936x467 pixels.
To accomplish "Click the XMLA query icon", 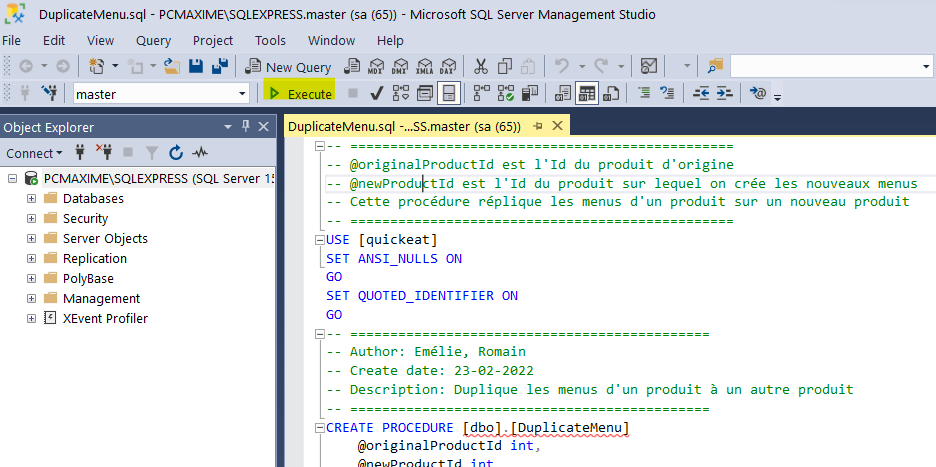I will (424, 66).
